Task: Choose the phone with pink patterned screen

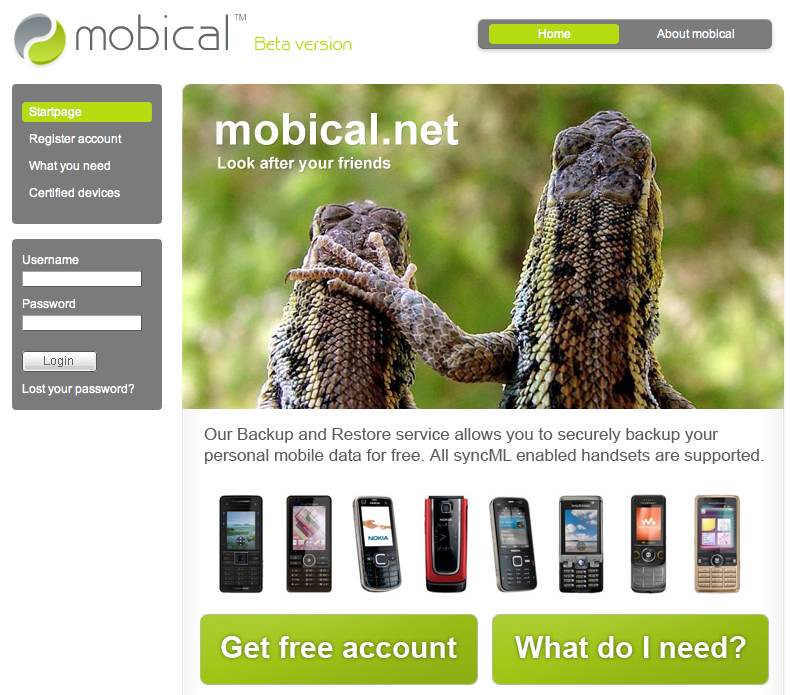Action: (309, 544)
